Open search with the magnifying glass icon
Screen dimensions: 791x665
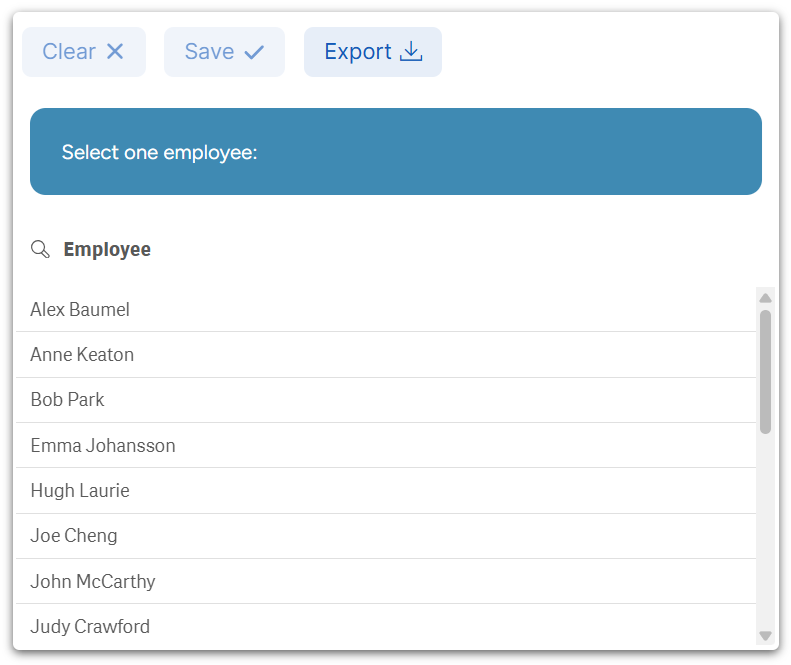pos(40,249)
